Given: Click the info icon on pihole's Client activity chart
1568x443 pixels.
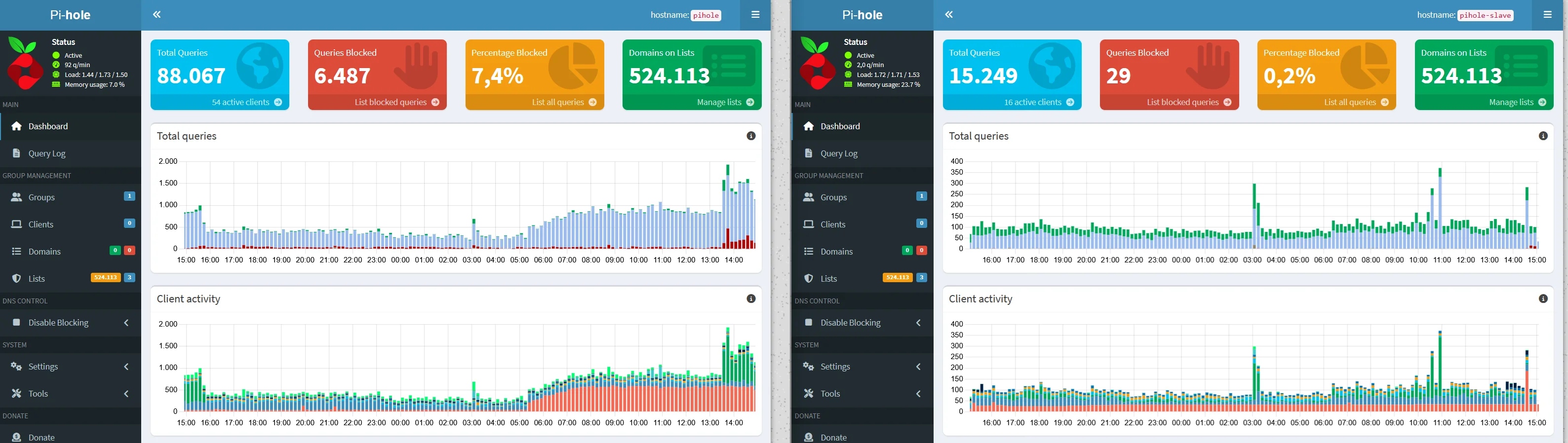Looking at the screenshot, I should (x=751, y=299).
